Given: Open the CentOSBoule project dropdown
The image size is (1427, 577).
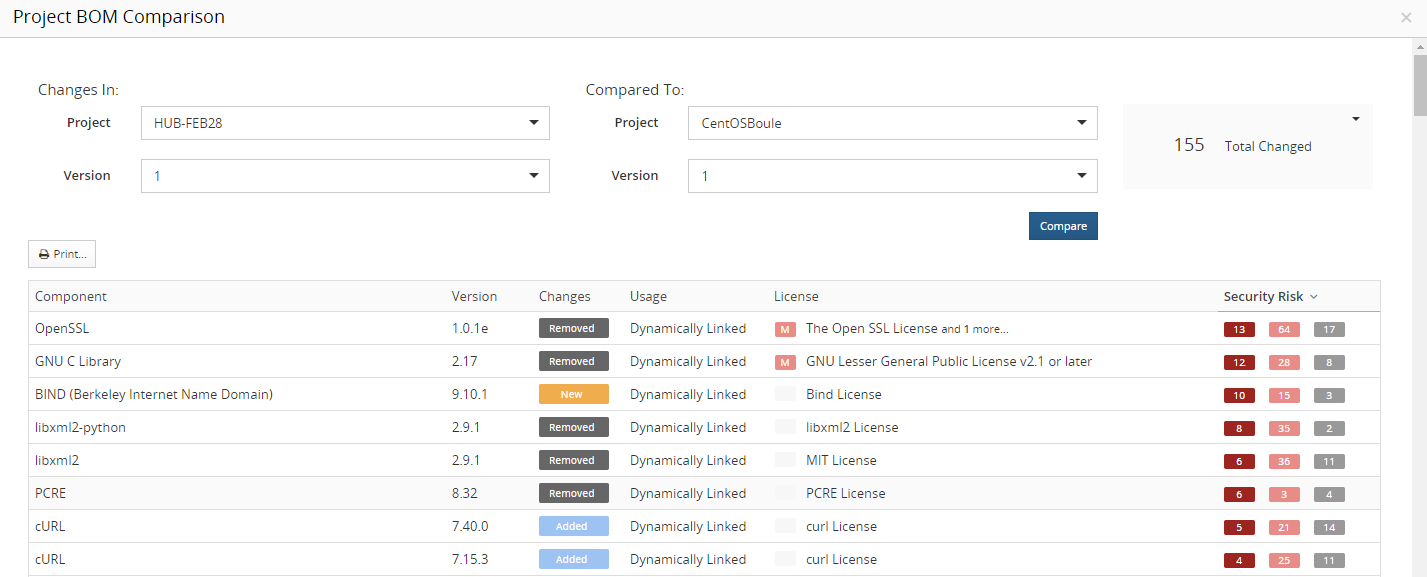Looking at the screenshot, I should [x=893, y=123].
